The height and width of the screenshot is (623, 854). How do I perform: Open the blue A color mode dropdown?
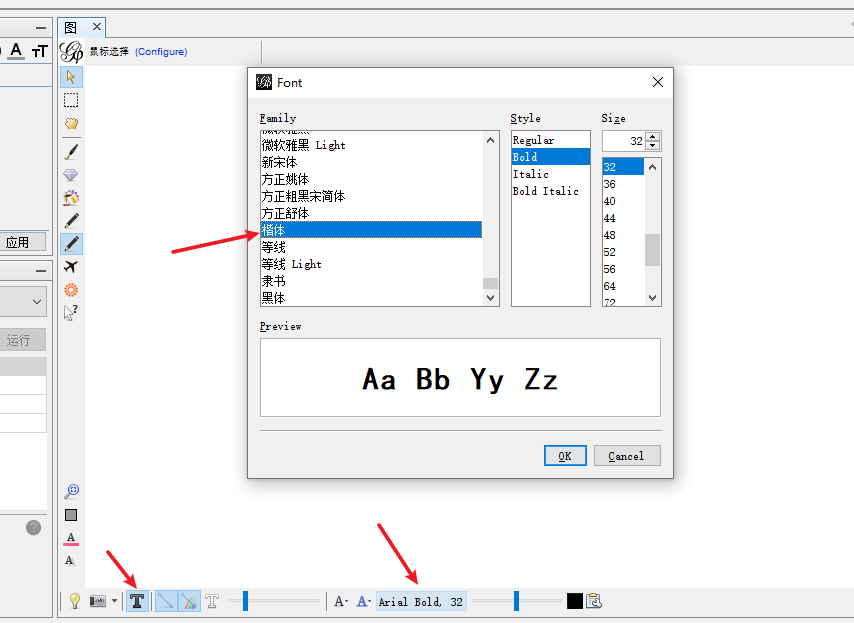coord(363,601)
